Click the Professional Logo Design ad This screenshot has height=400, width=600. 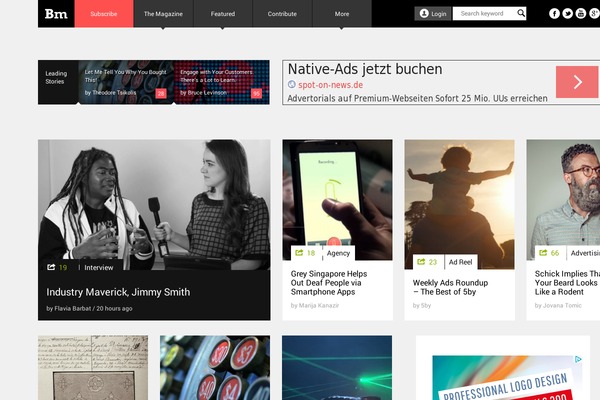[507, 378]
